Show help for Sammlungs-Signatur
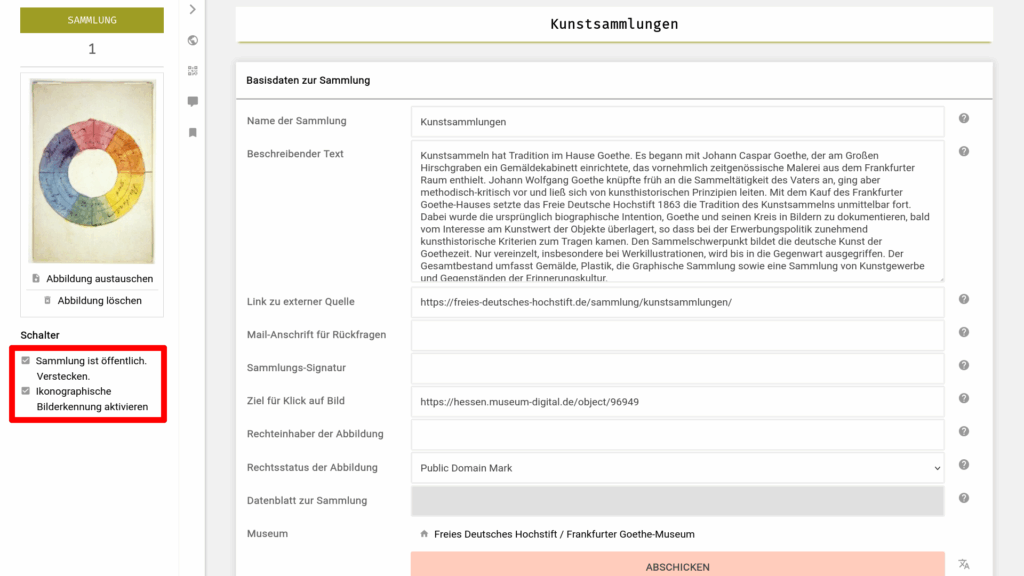This screenshot has height=576, width=1024. pos(964,365)
